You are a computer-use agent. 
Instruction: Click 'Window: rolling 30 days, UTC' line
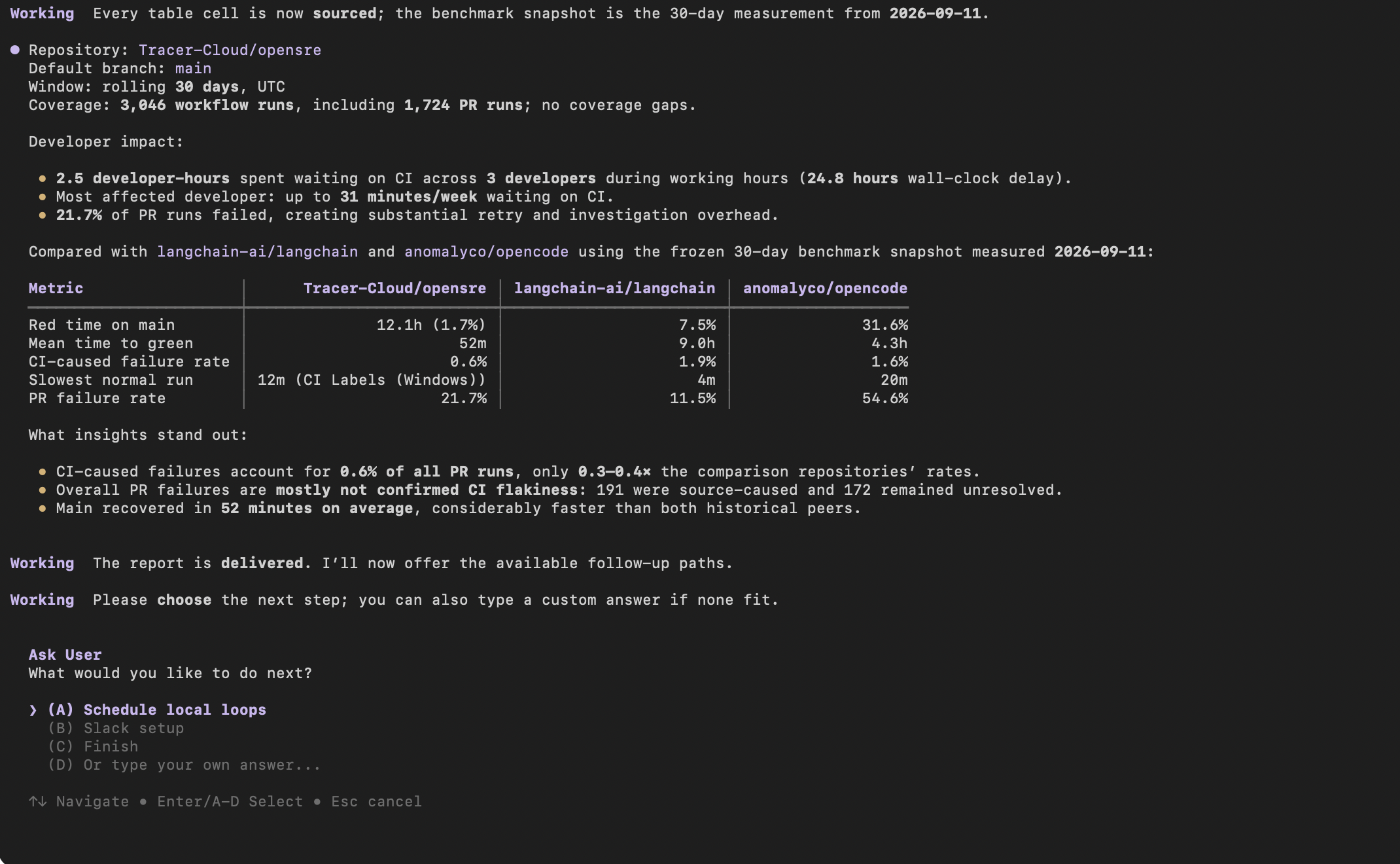click(156, 87)
